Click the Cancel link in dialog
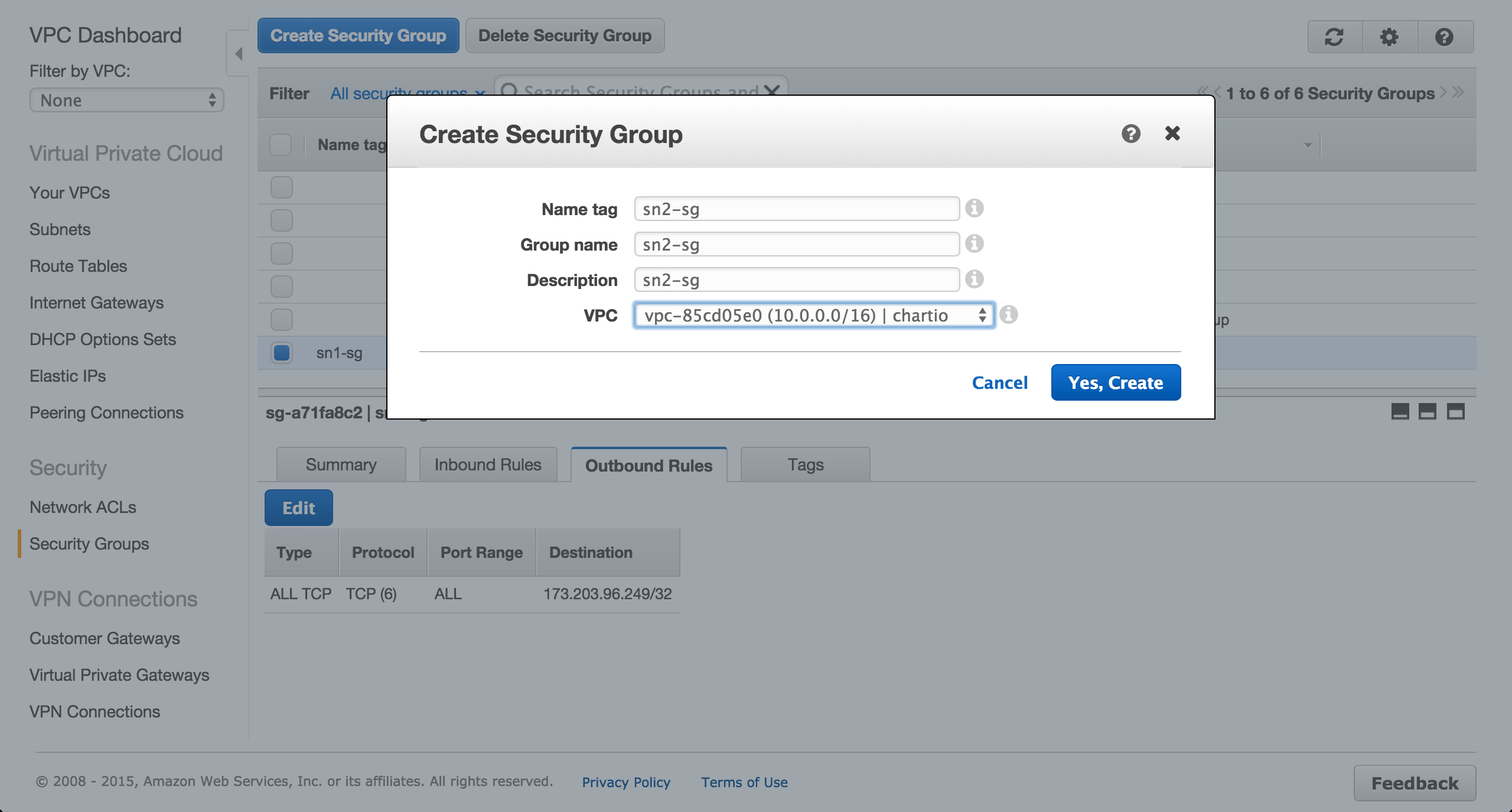Screen dimensions: 1512x812 999,382
